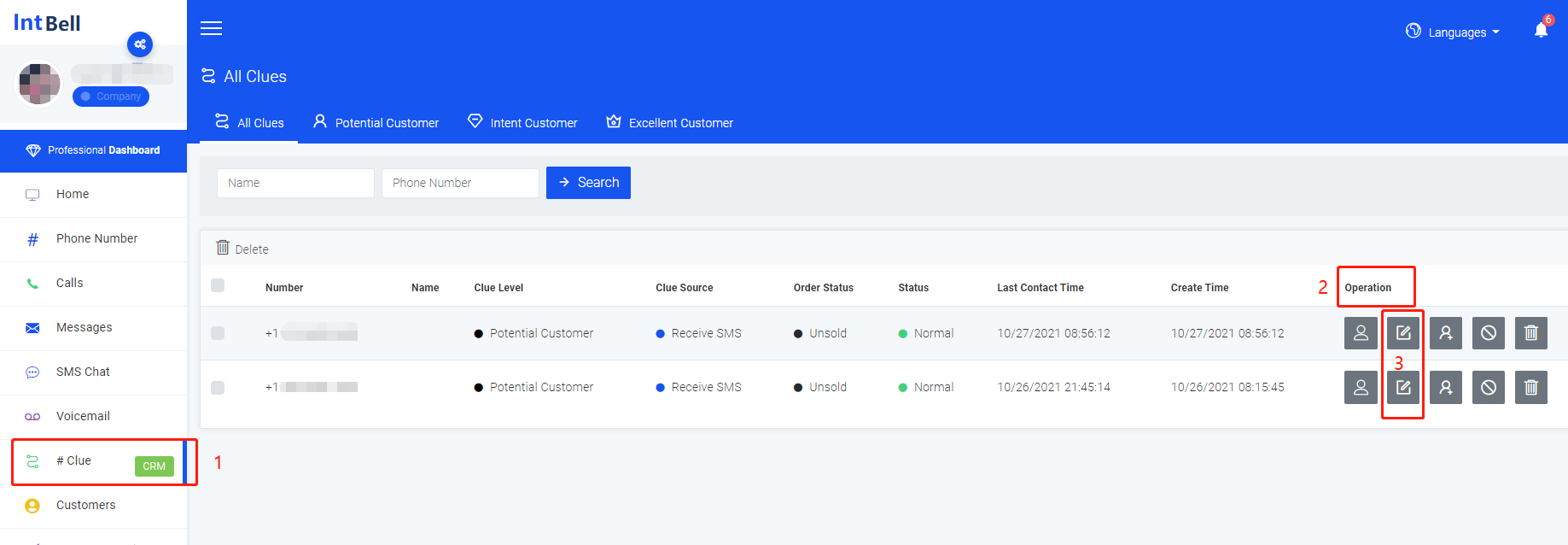Click the IntBell logo

47,23
